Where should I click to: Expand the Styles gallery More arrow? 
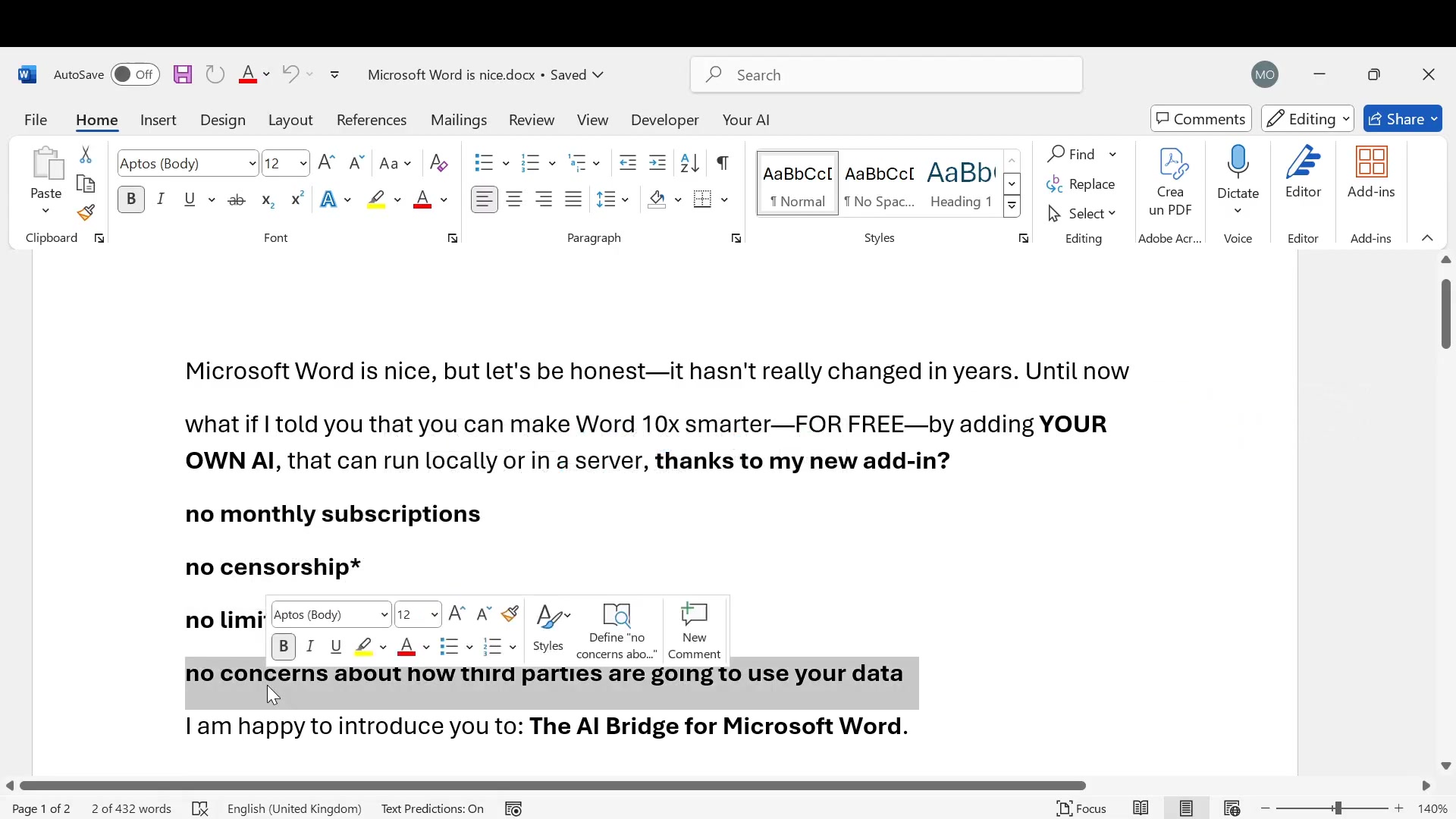[1012, 206]
